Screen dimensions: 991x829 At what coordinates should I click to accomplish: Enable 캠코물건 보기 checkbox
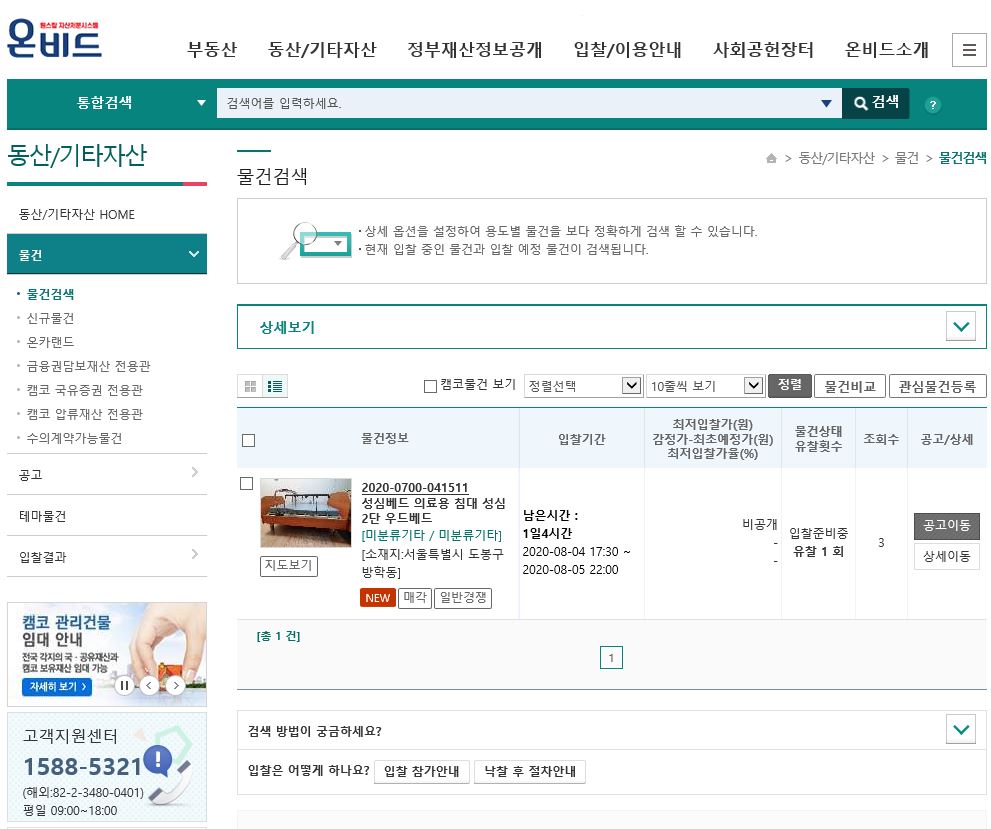(x=431, y=386)
